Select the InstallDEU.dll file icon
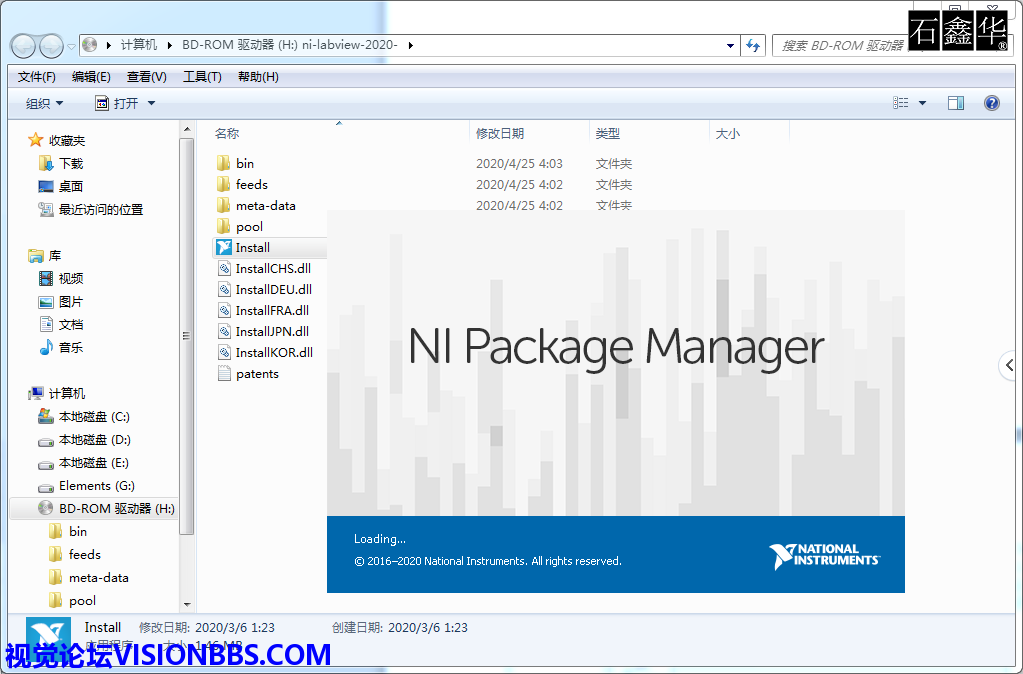Viewport: 1023px width, 674px height. click(x=224, y=289)
